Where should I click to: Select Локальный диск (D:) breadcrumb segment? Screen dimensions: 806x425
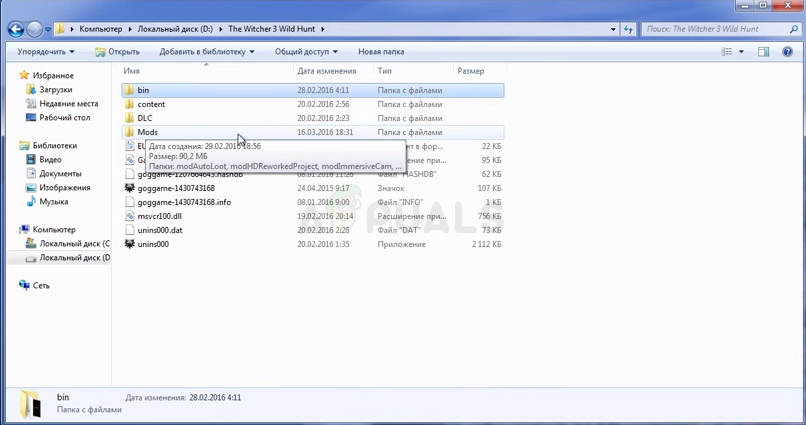pyautogui.click(x=175, y=29)
